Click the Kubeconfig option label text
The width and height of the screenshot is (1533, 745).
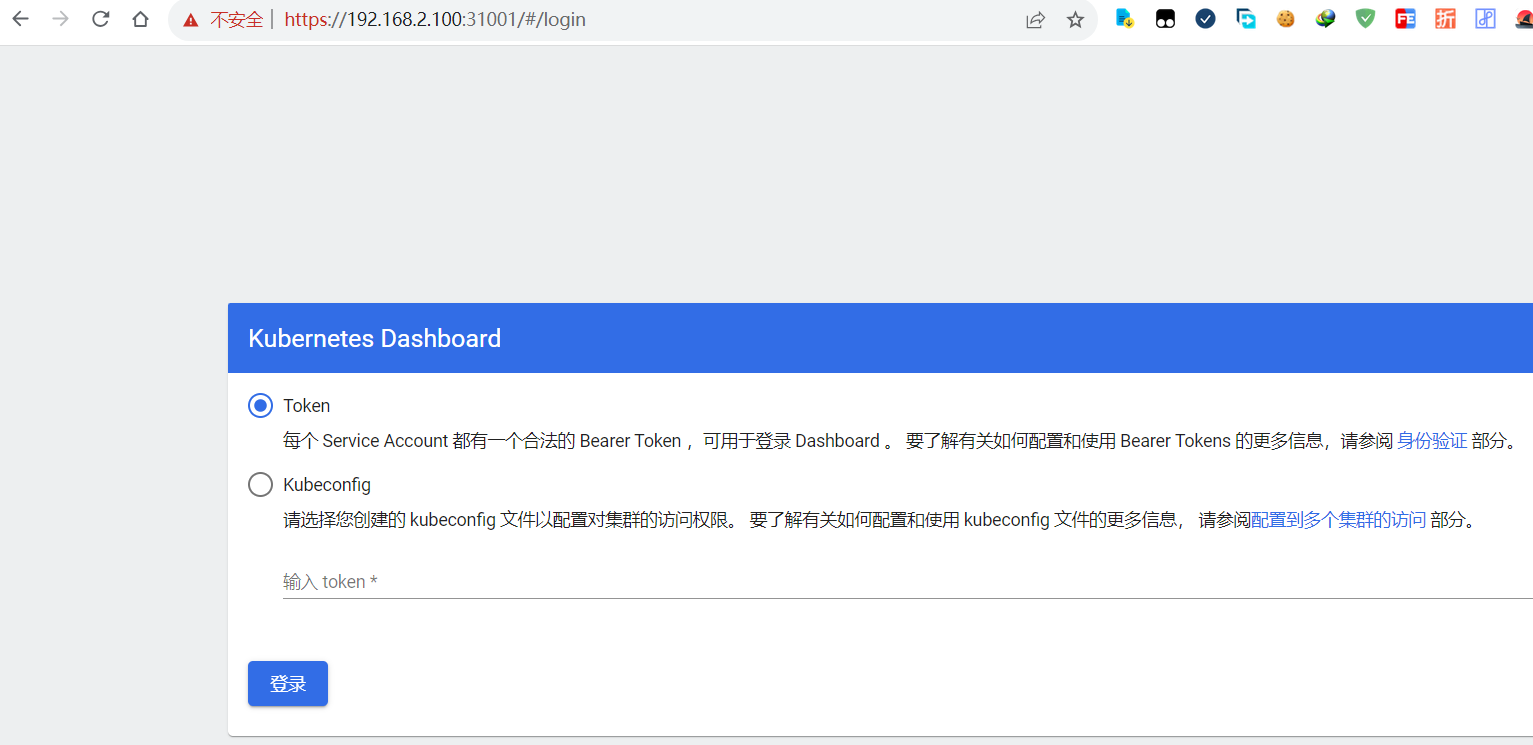327,485
